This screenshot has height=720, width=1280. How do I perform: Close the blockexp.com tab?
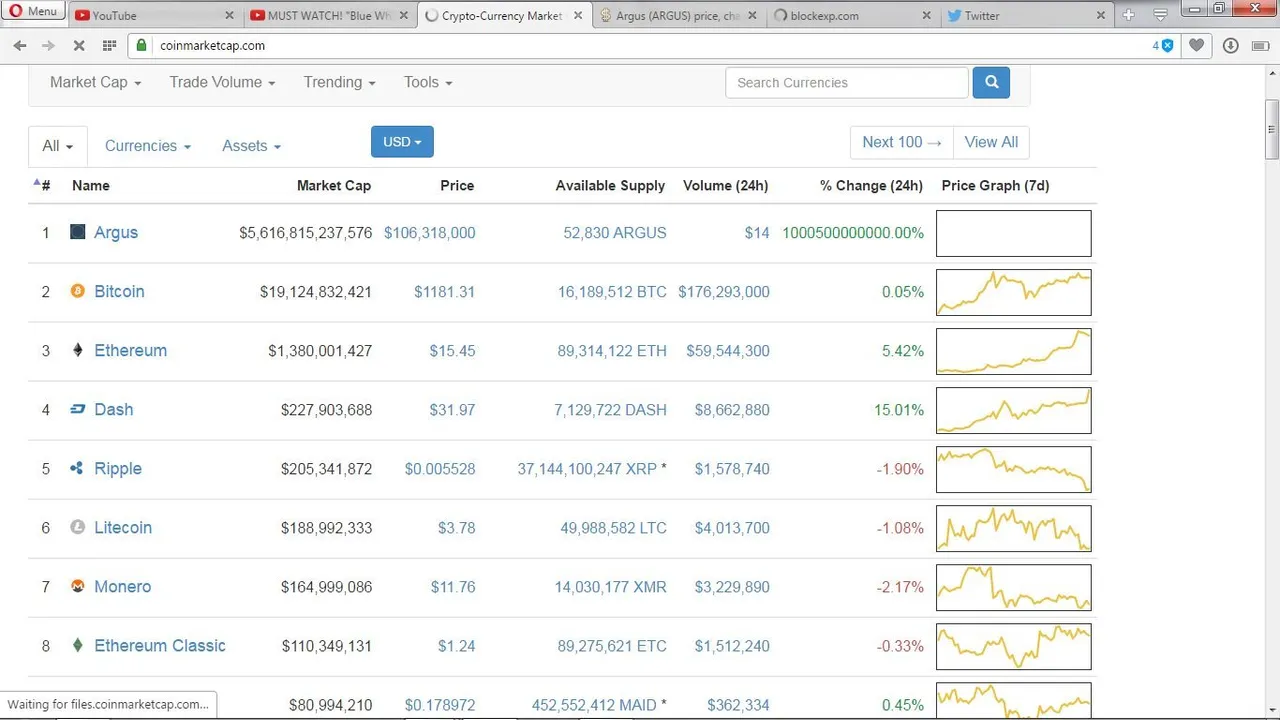coord(926,16)
